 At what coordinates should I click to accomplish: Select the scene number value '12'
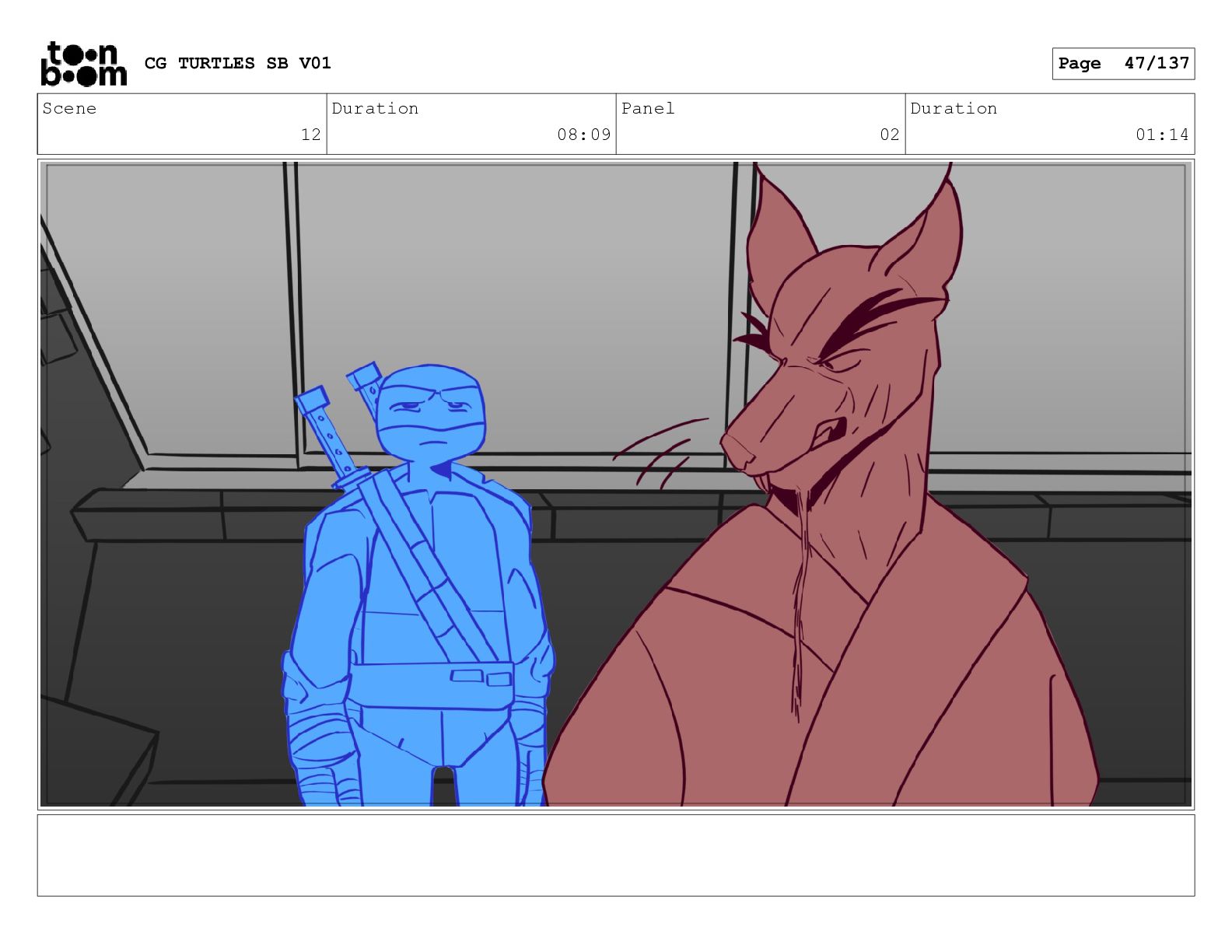[x=311, y=135]
